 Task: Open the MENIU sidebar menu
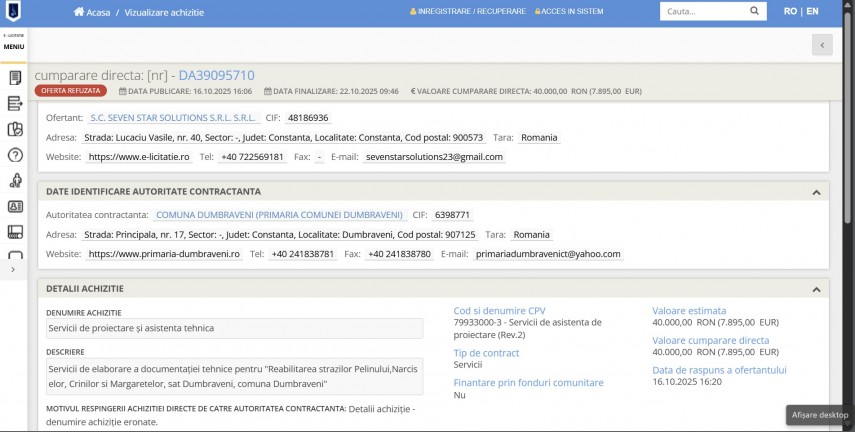tap(13, 42)
